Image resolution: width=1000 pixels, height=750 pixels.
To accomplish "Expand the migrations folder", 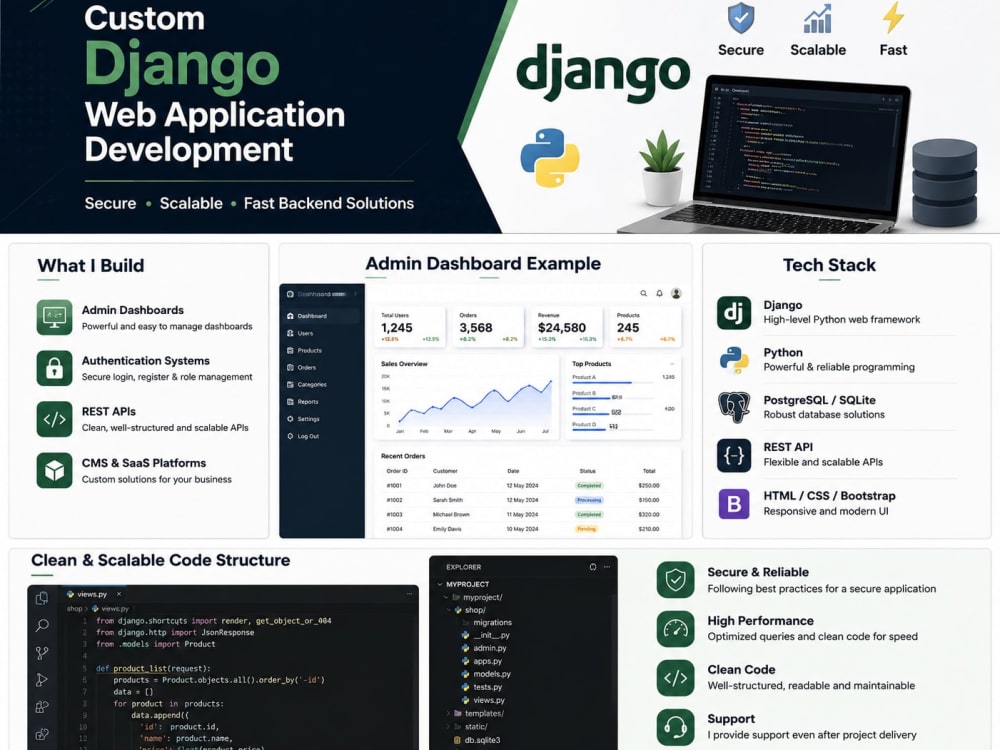I will (487, 622).
